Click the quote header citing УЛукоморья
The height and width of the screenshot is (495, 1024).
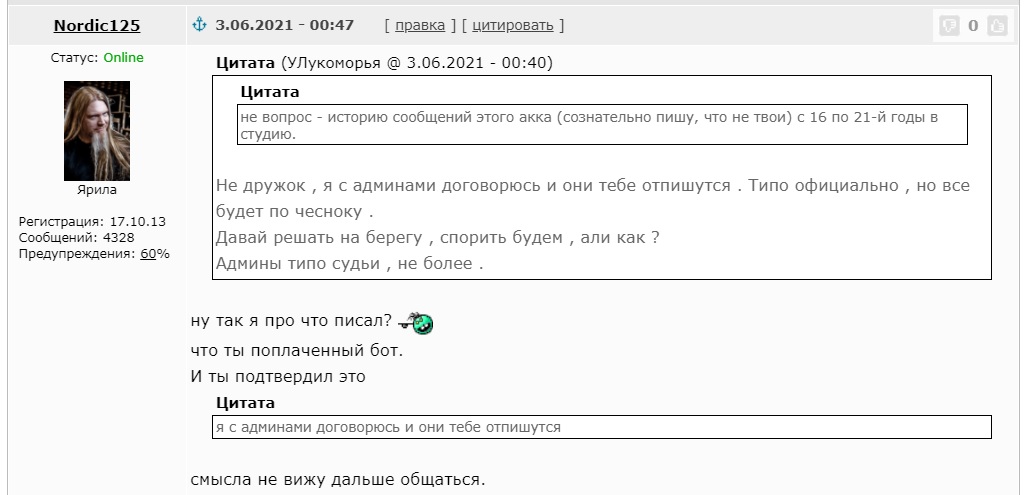(385, 63)
